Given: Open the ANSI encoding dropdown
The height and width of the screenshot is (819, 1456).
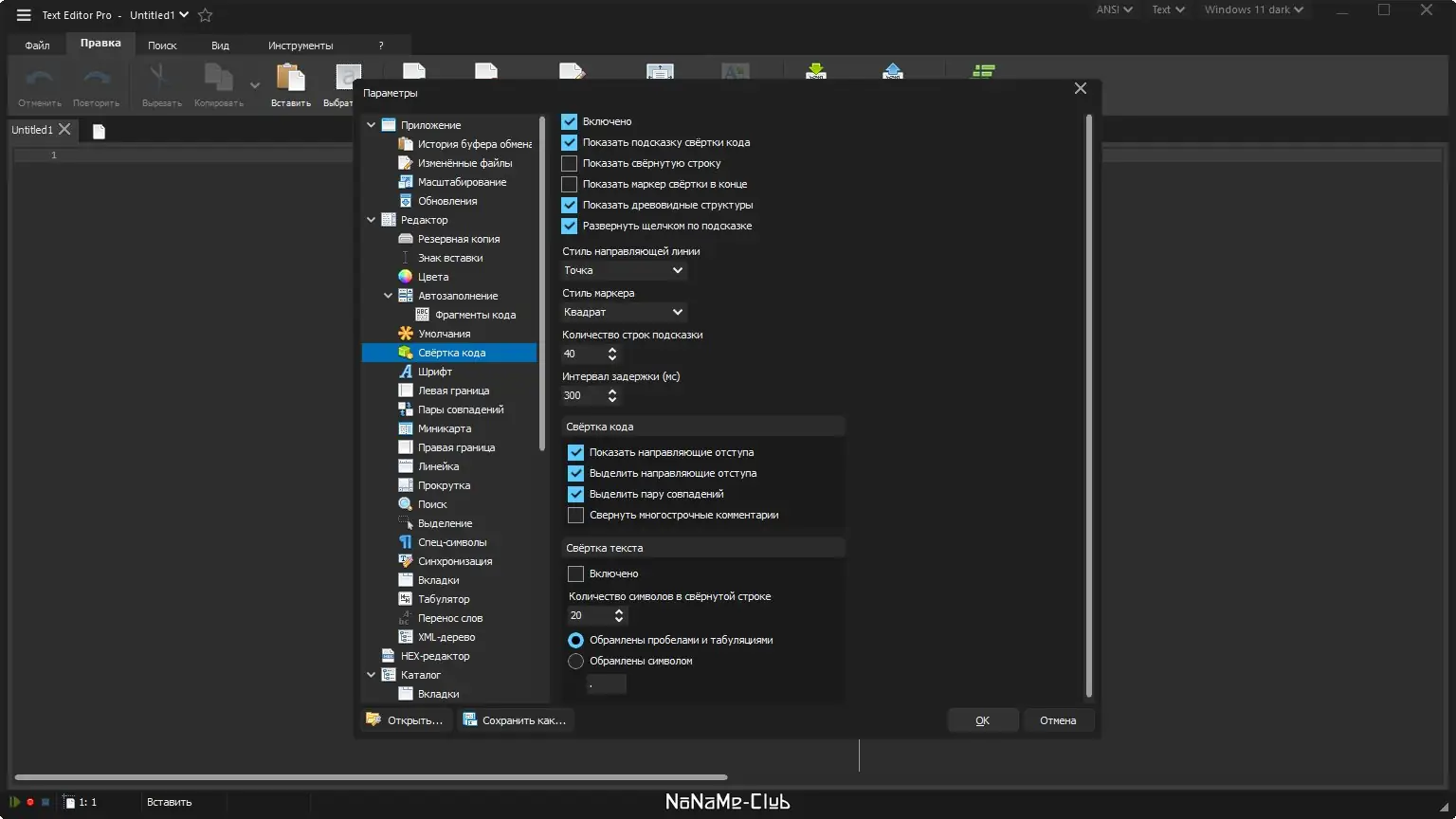Looking at the screenshot, I should click(1115, 9).
